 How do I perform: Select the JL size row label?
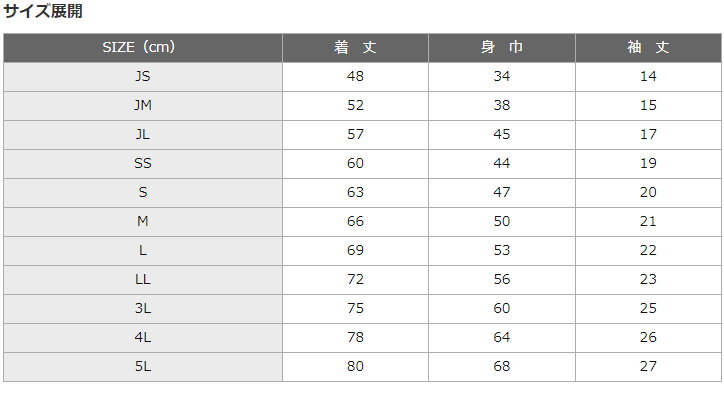tap(143, 135)
